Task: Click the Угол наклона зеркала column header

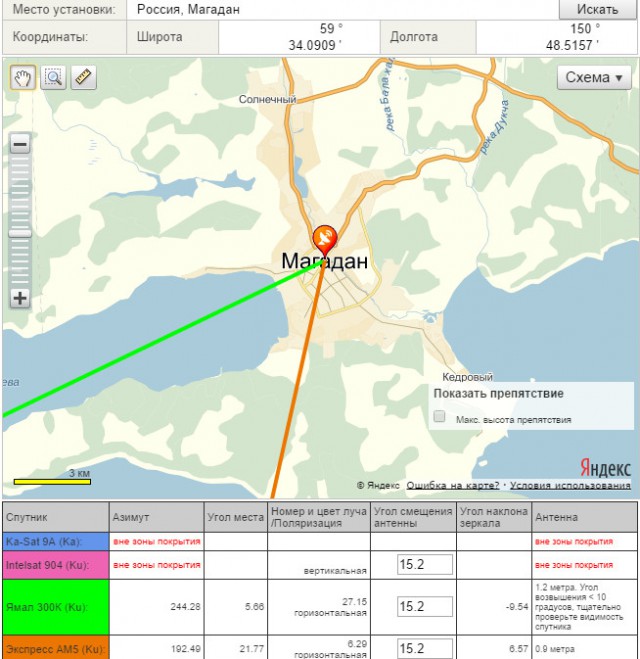Action: click(x=494, y=517)
